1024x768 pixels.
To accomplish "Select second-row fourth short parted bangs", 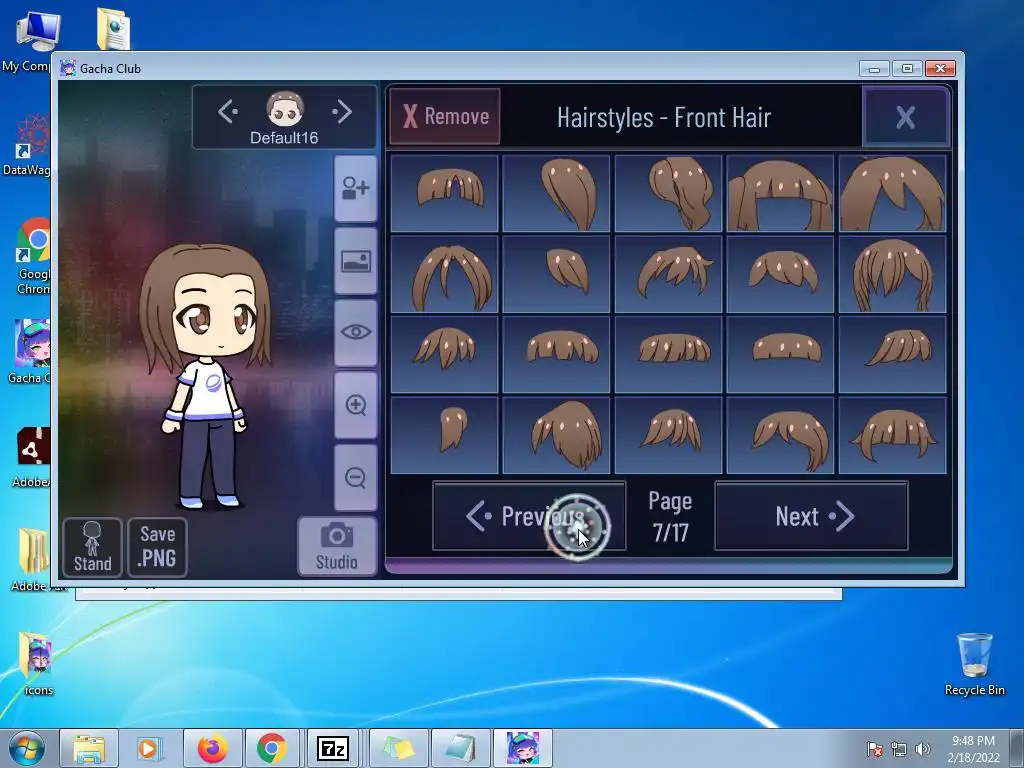I will 780,274.
